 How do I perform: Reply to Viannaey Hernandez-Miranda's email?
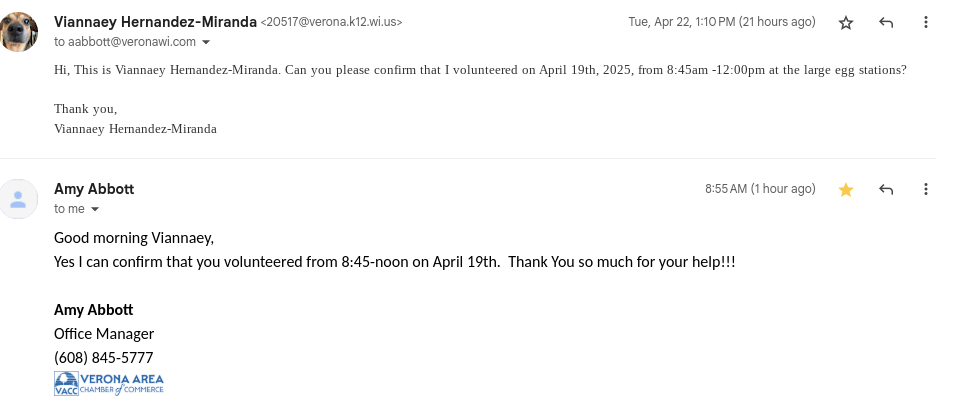(886, 22)
